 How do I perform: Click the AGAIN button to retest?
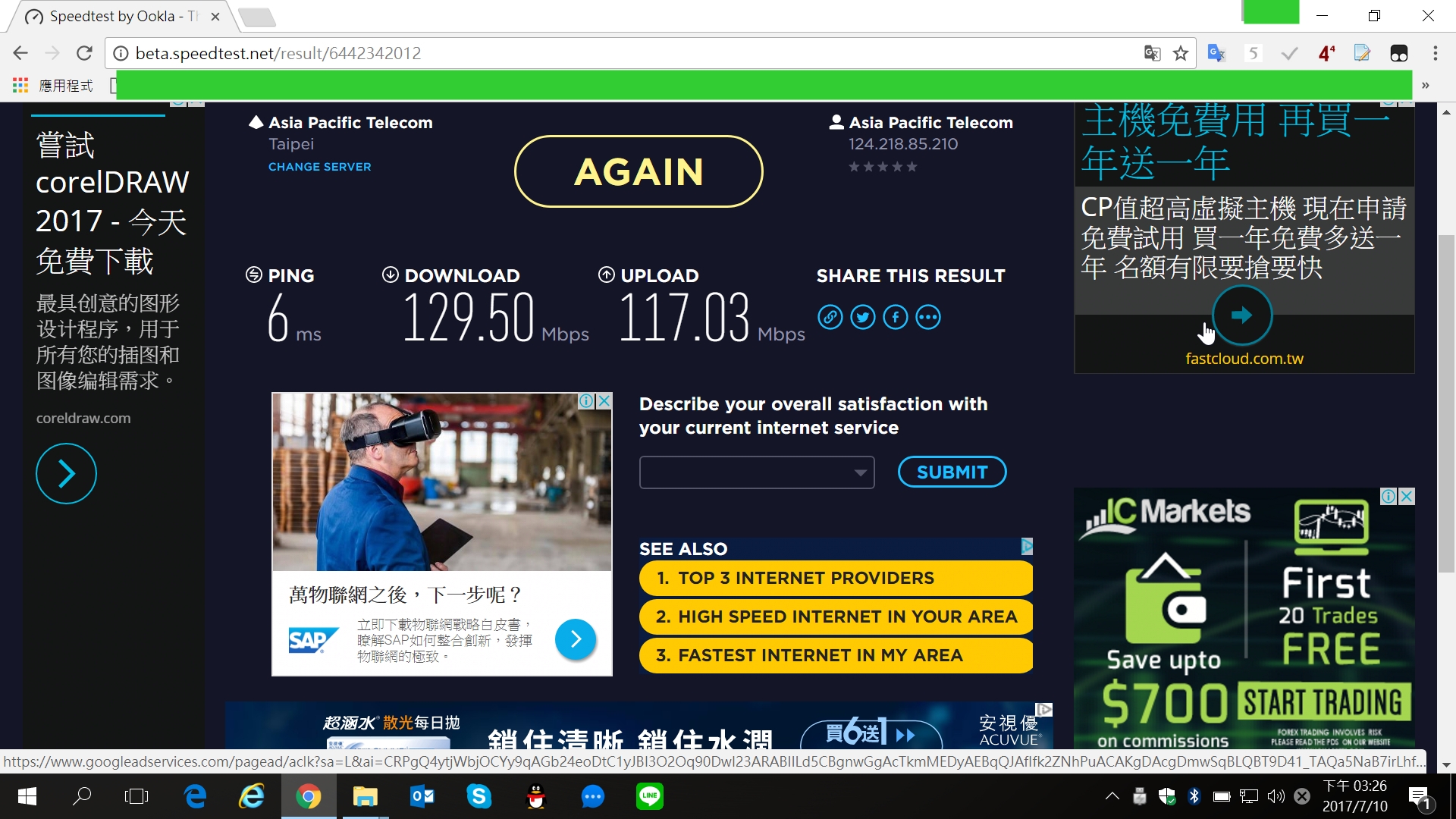639,171
